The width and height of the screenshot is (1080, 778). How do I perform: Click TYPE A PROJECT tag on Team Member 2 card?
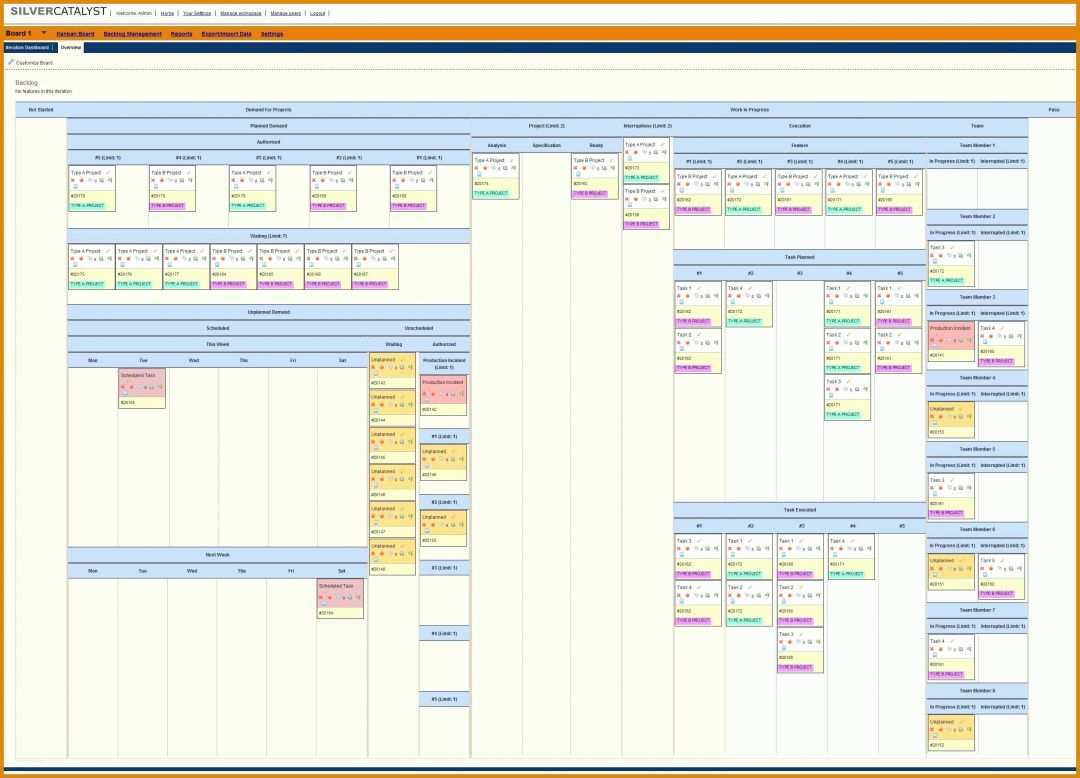[947, 280]
